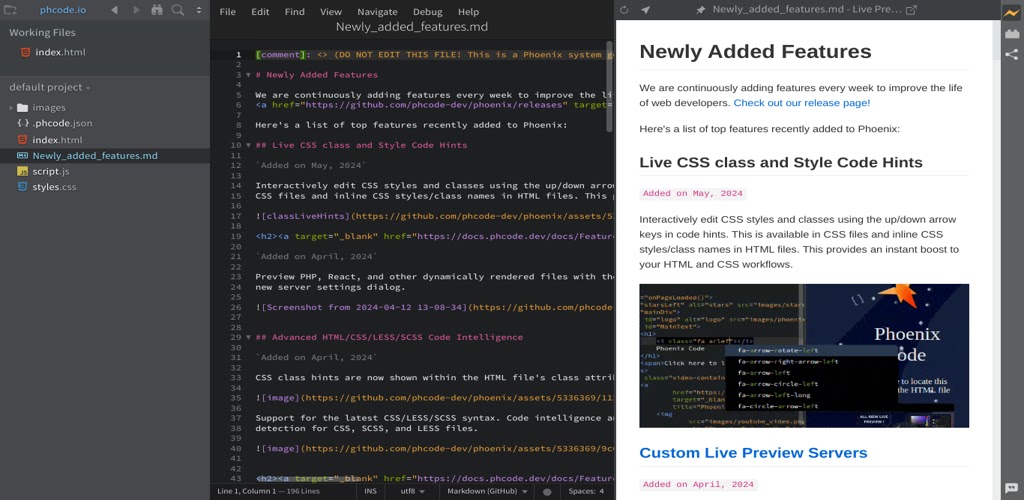Click the binoculars find-in-files icon
This screenshot has height=500, width=1024.
pos(157,10)
